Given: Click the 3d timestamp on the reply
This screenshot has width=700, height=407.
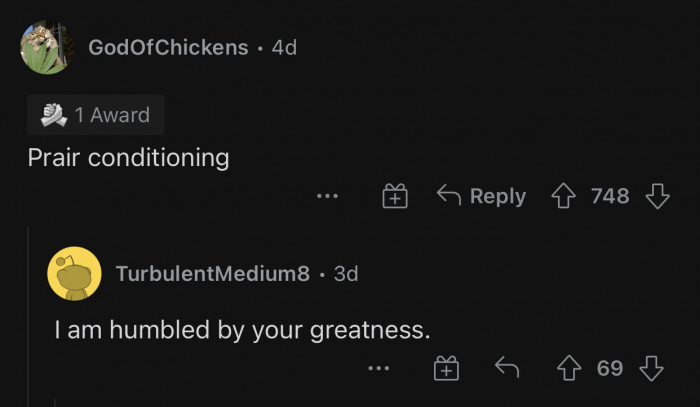Looking at the screenshot, I should pos(345,273).
